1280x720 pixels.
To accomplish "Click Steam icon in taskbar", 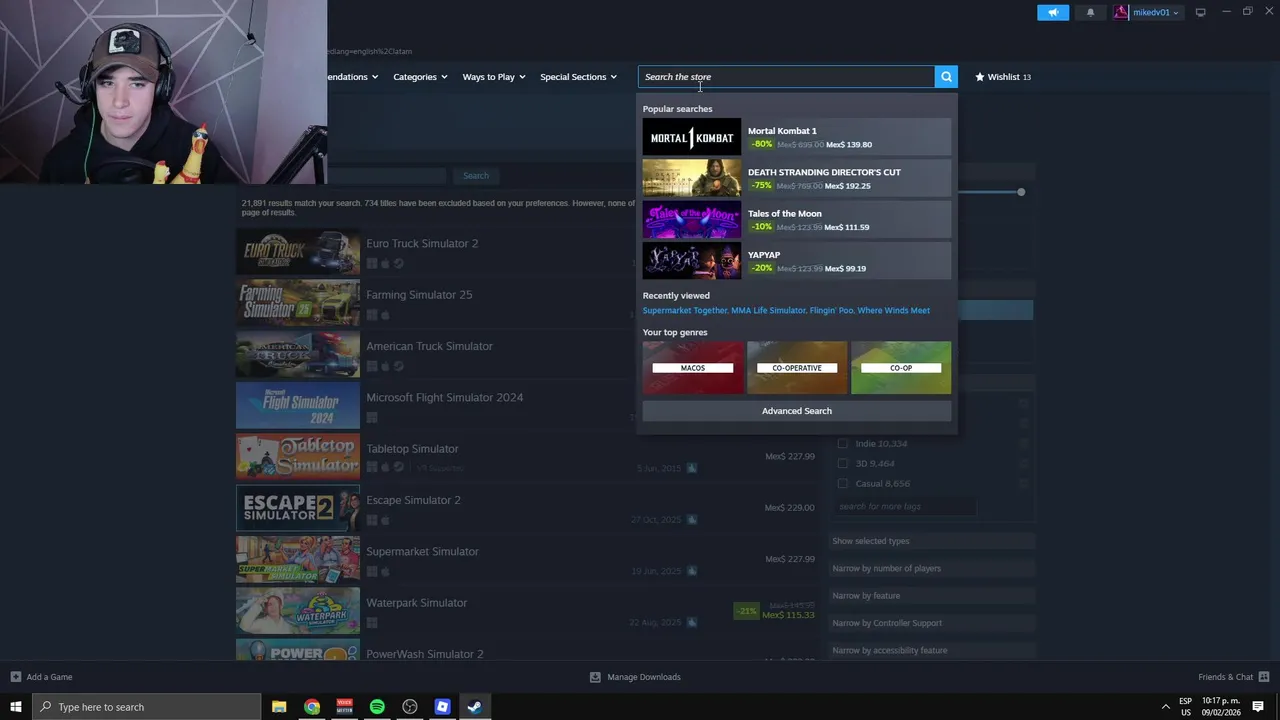I will click(475, 707).
